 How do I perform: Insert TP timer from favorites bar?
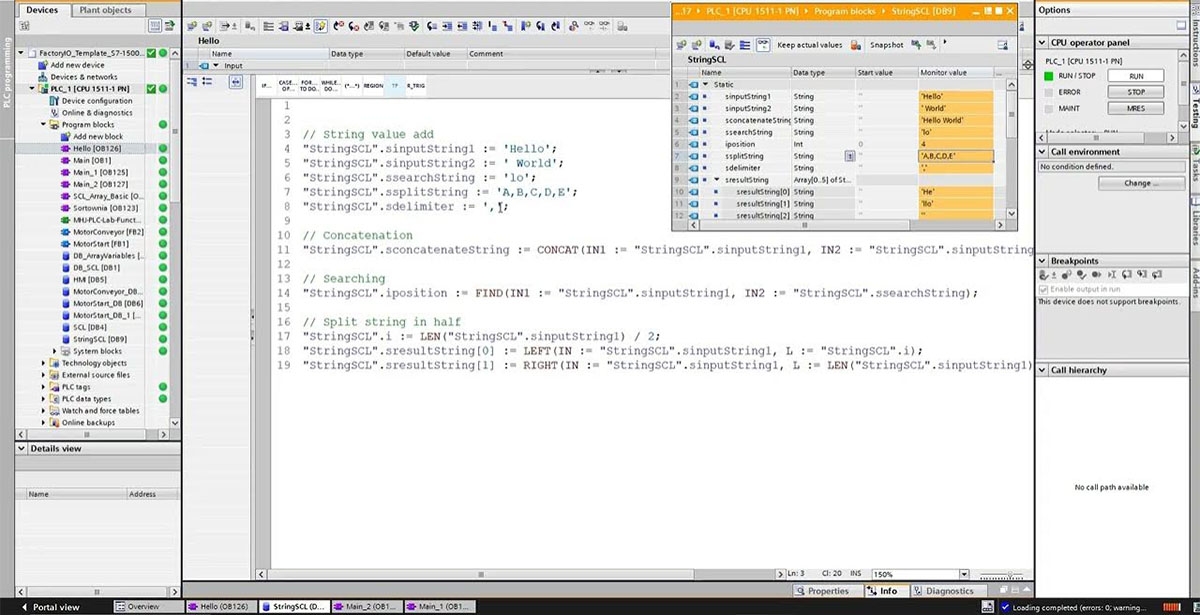(395, 86)
